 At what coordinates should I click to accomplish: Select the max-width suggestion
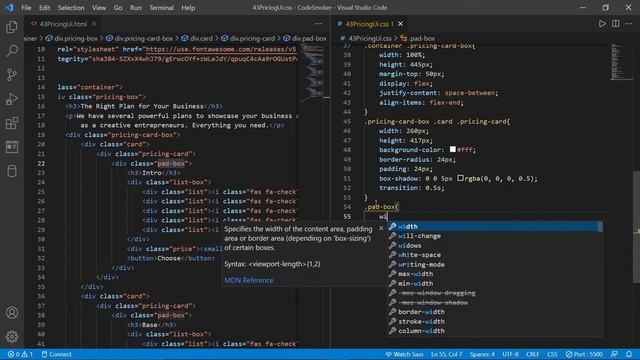pos(495,274)
